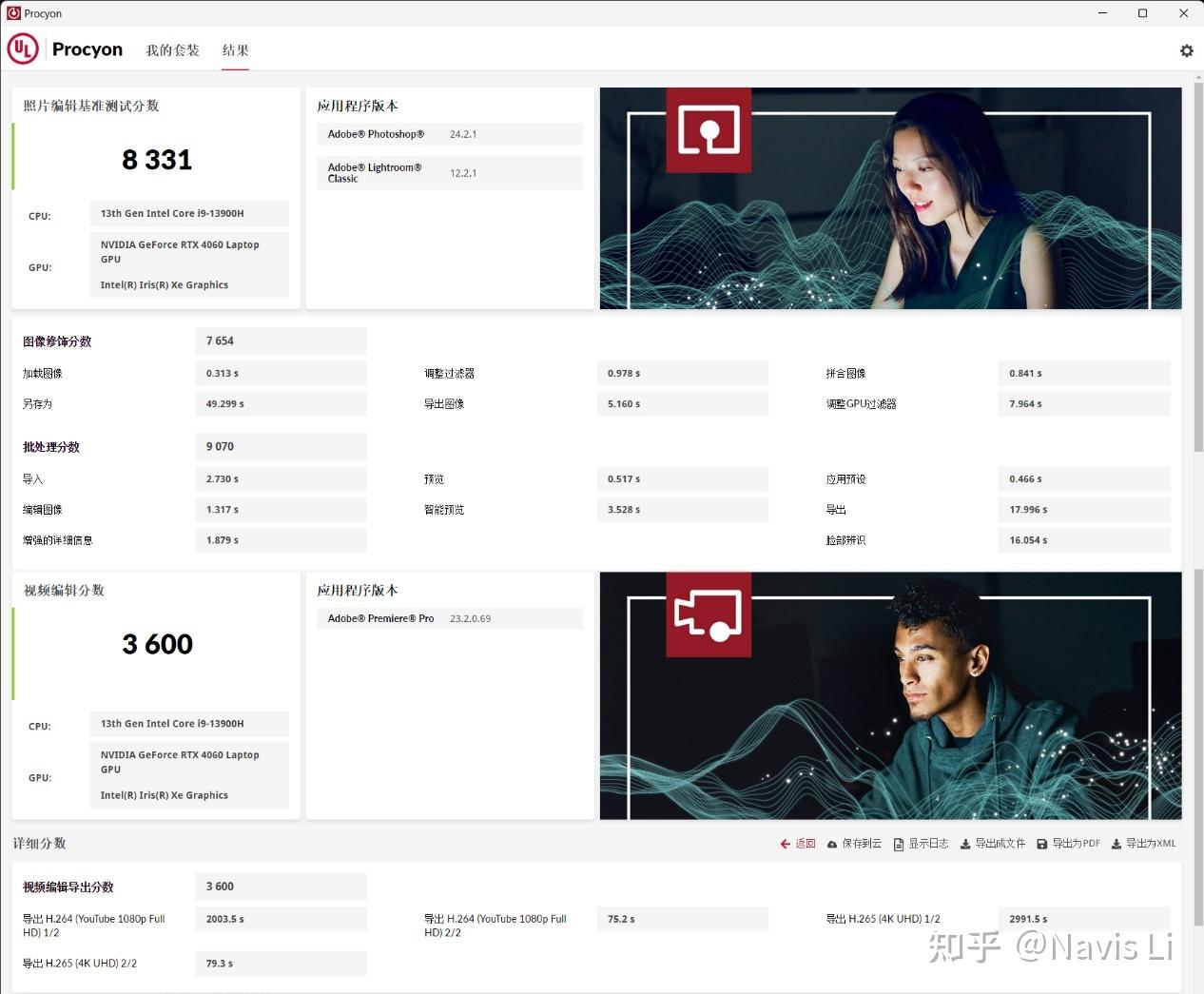Open the settings gear icon
This screenshot has height=994, width=1204.
coord(1186,50)
